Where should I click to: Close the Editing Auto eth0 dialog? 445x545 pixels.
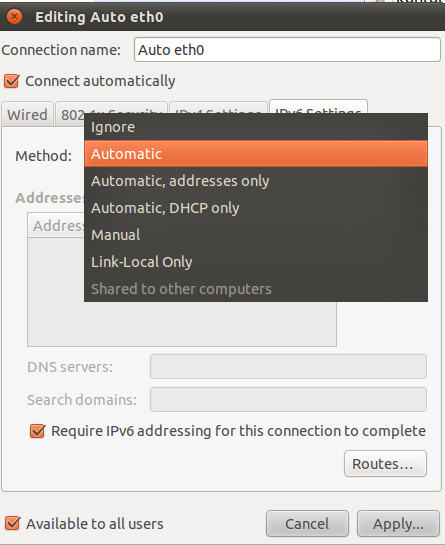click(x=14, y=17)
